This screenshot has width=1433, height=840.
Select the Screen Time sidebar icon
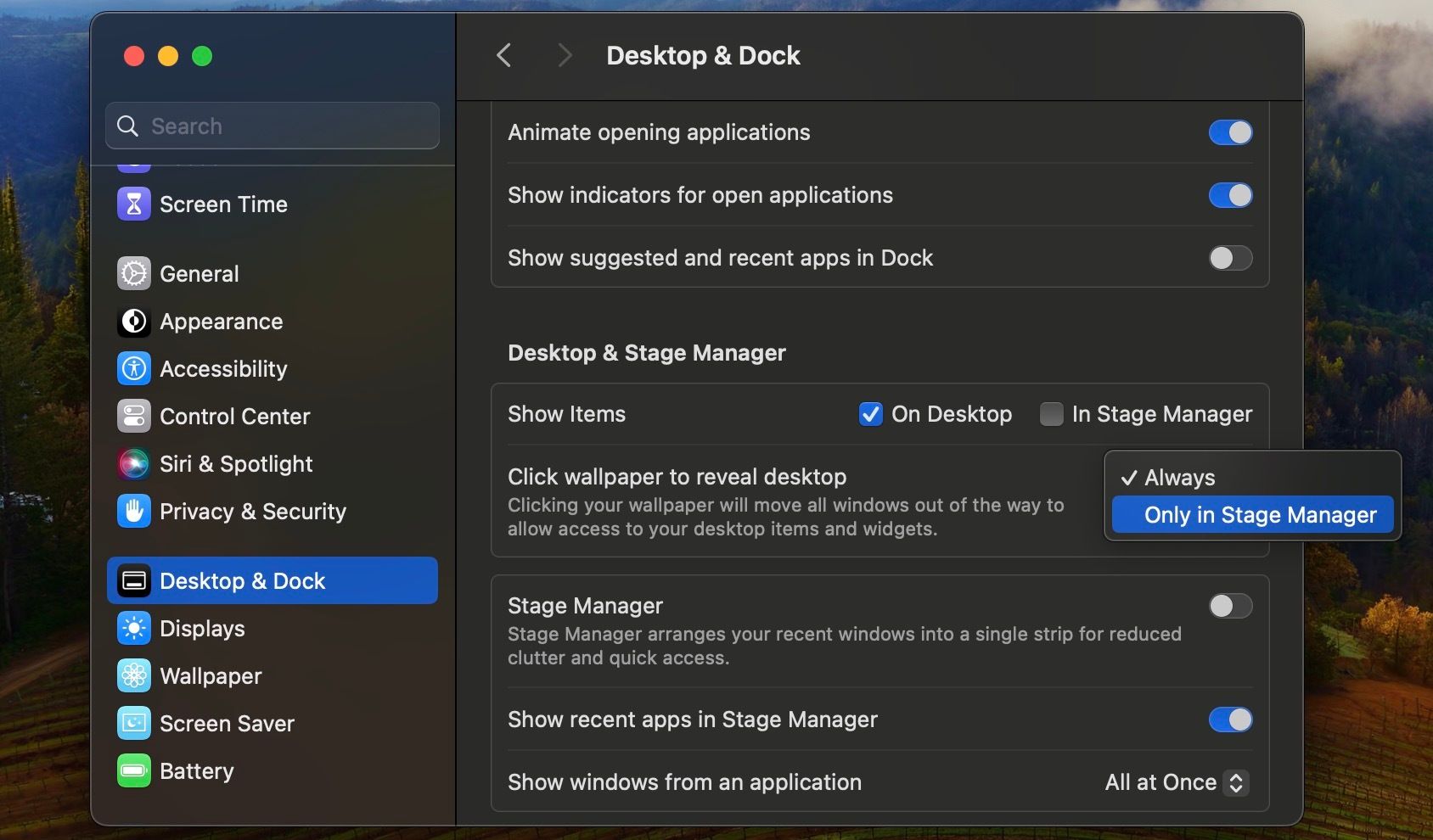tap(133, 204)
